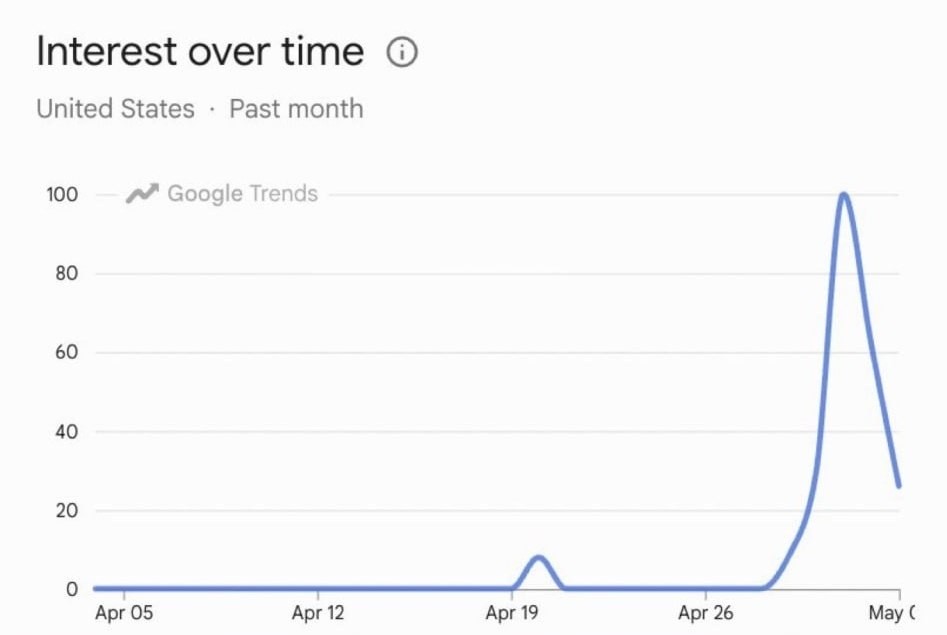Image resolution: width=947 pixels, height=635 pixels.
Task: Click the May date axis label
Action: tap(891, 613)
